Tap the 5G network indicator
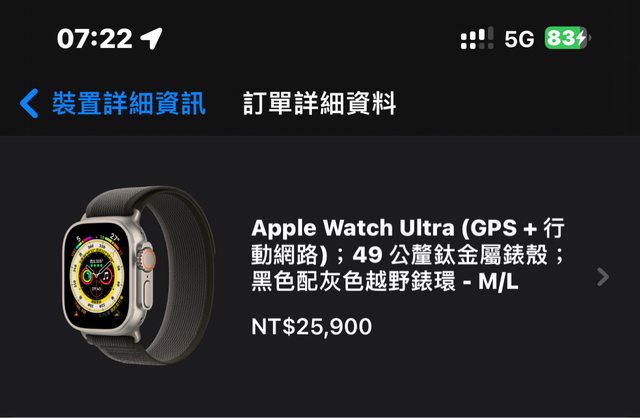 (x=519, y=39)
